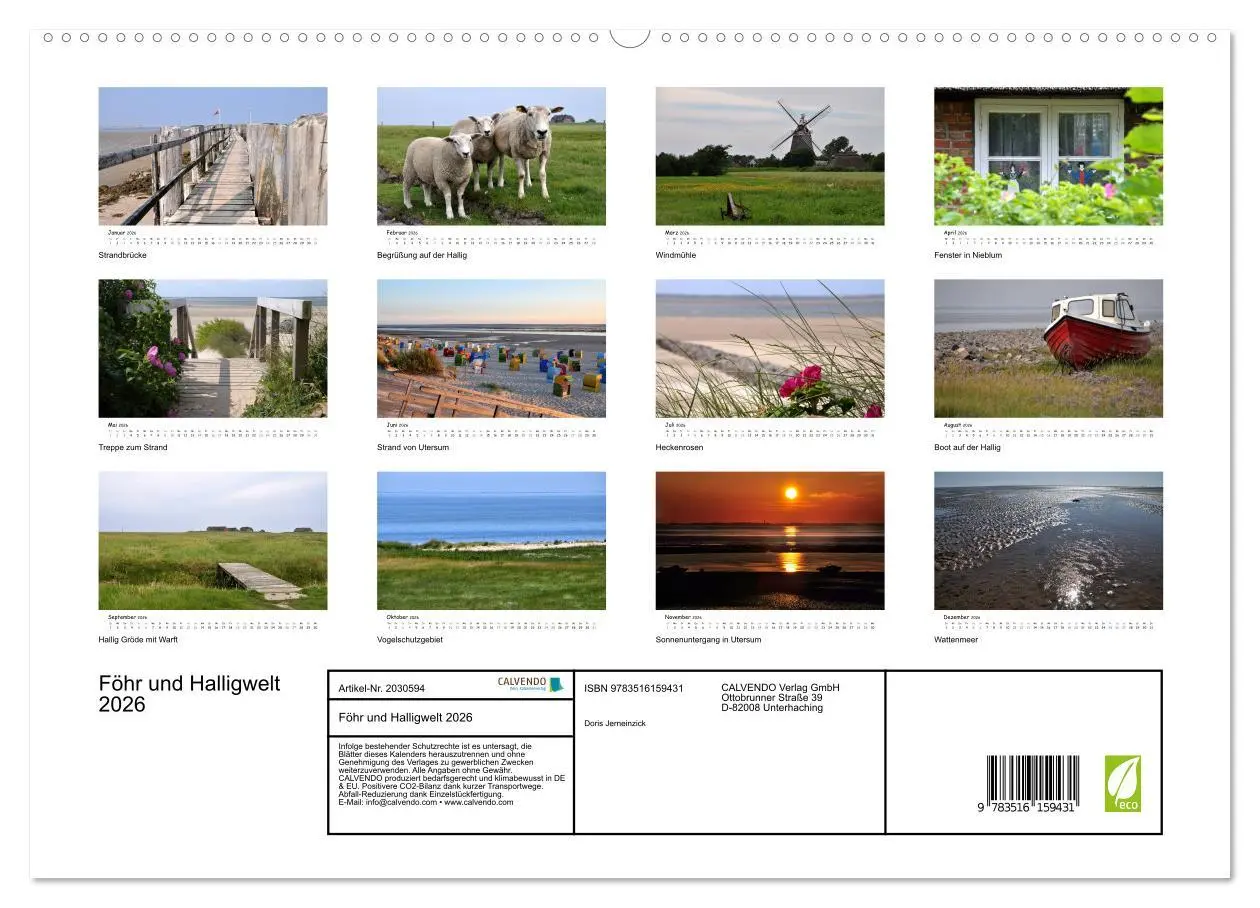This screenshot has width=1260, height=908.
Task: Click the caption 'Strand von Utersum'
Action: 413,447
